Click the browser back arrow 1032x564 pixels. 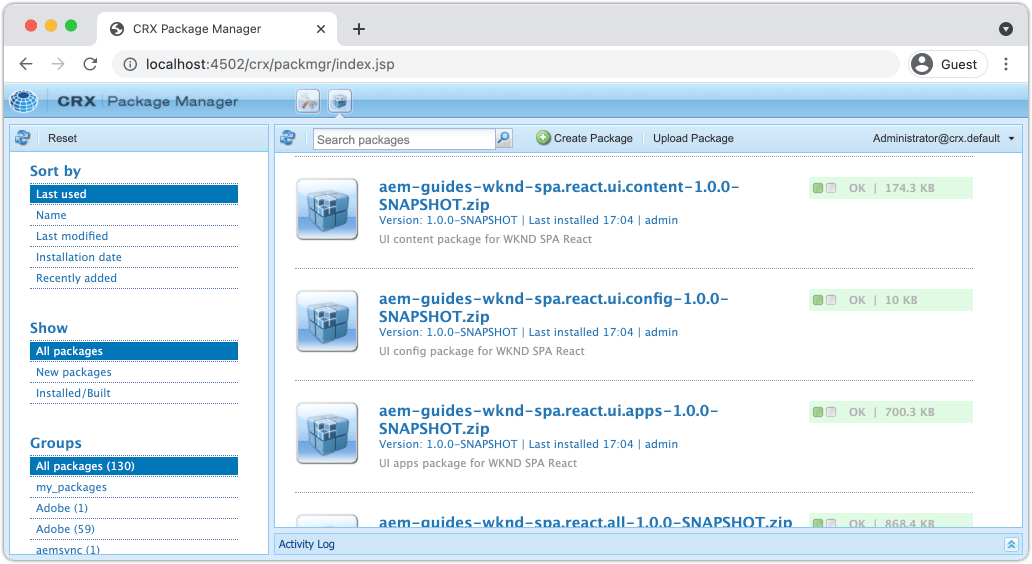click(26, 64)
